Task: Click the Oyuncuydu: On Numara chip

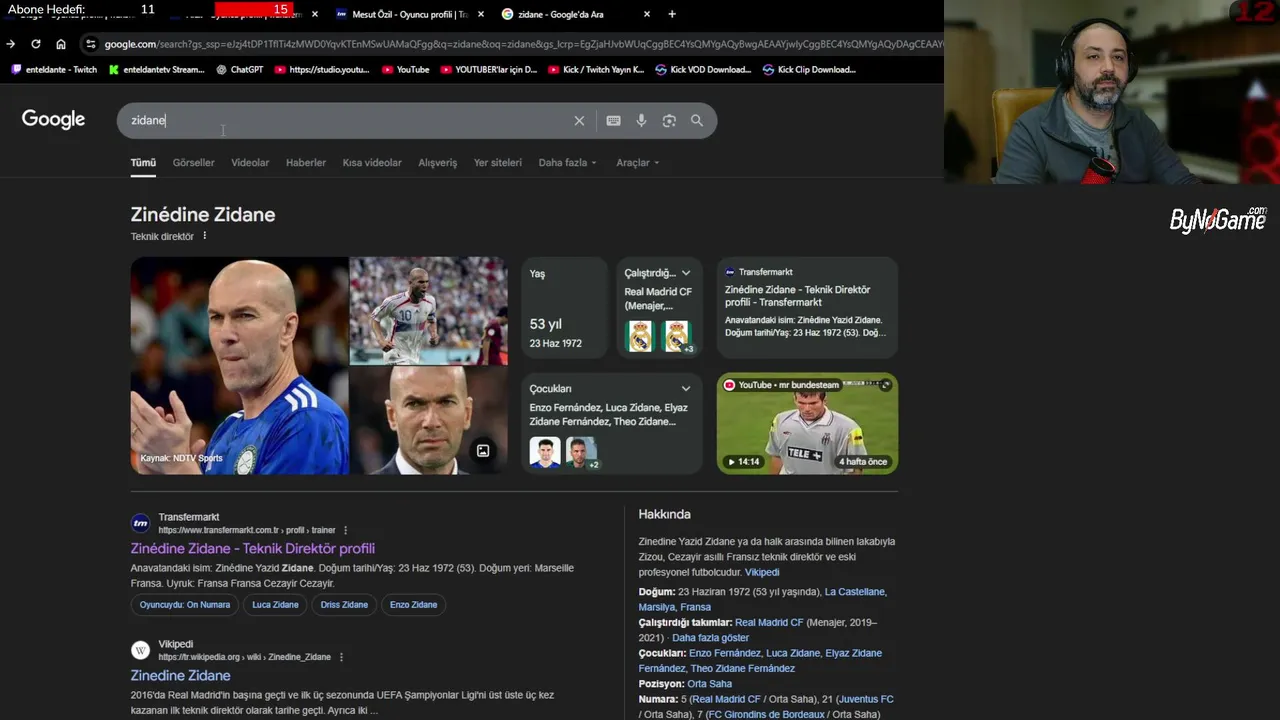Action: point(185,605)
